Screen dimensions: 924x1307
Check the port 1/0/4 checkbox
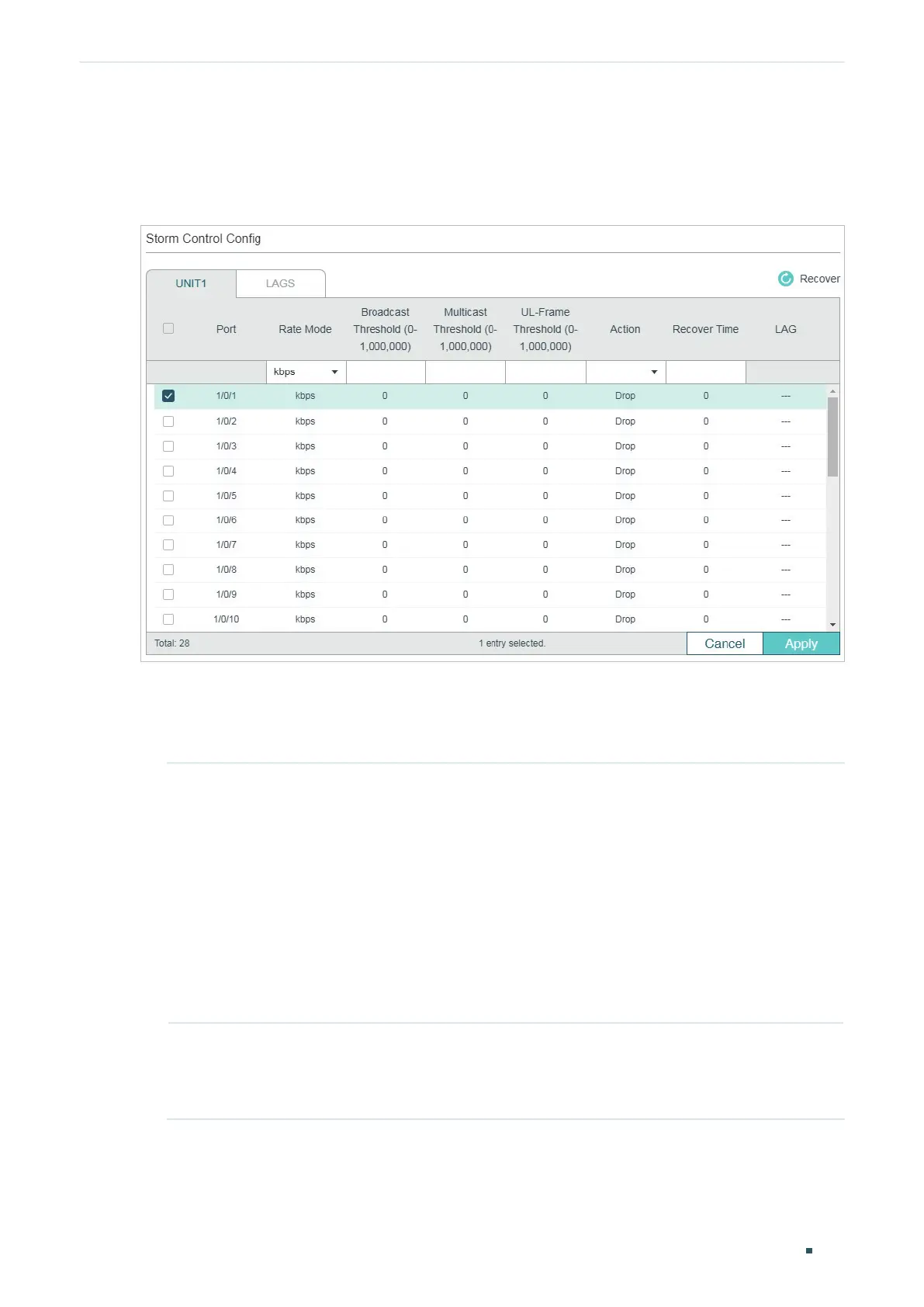coord(168,471)
